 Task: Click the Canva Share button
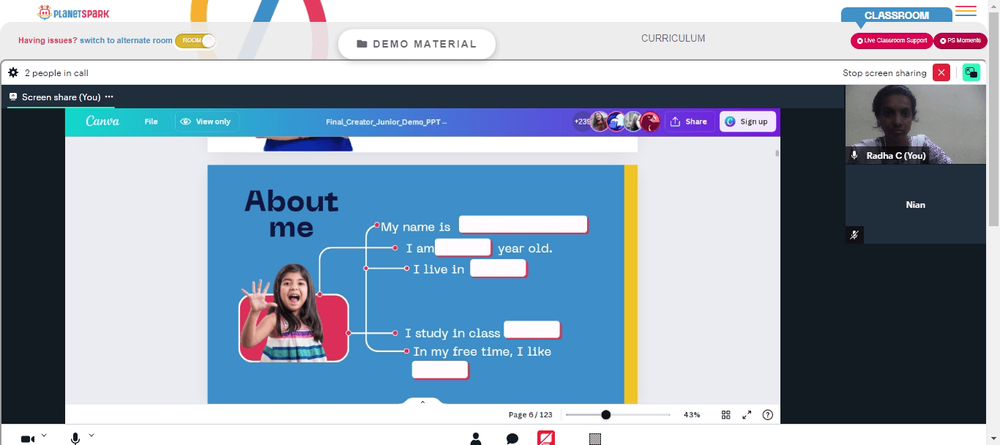coord(689,121)
